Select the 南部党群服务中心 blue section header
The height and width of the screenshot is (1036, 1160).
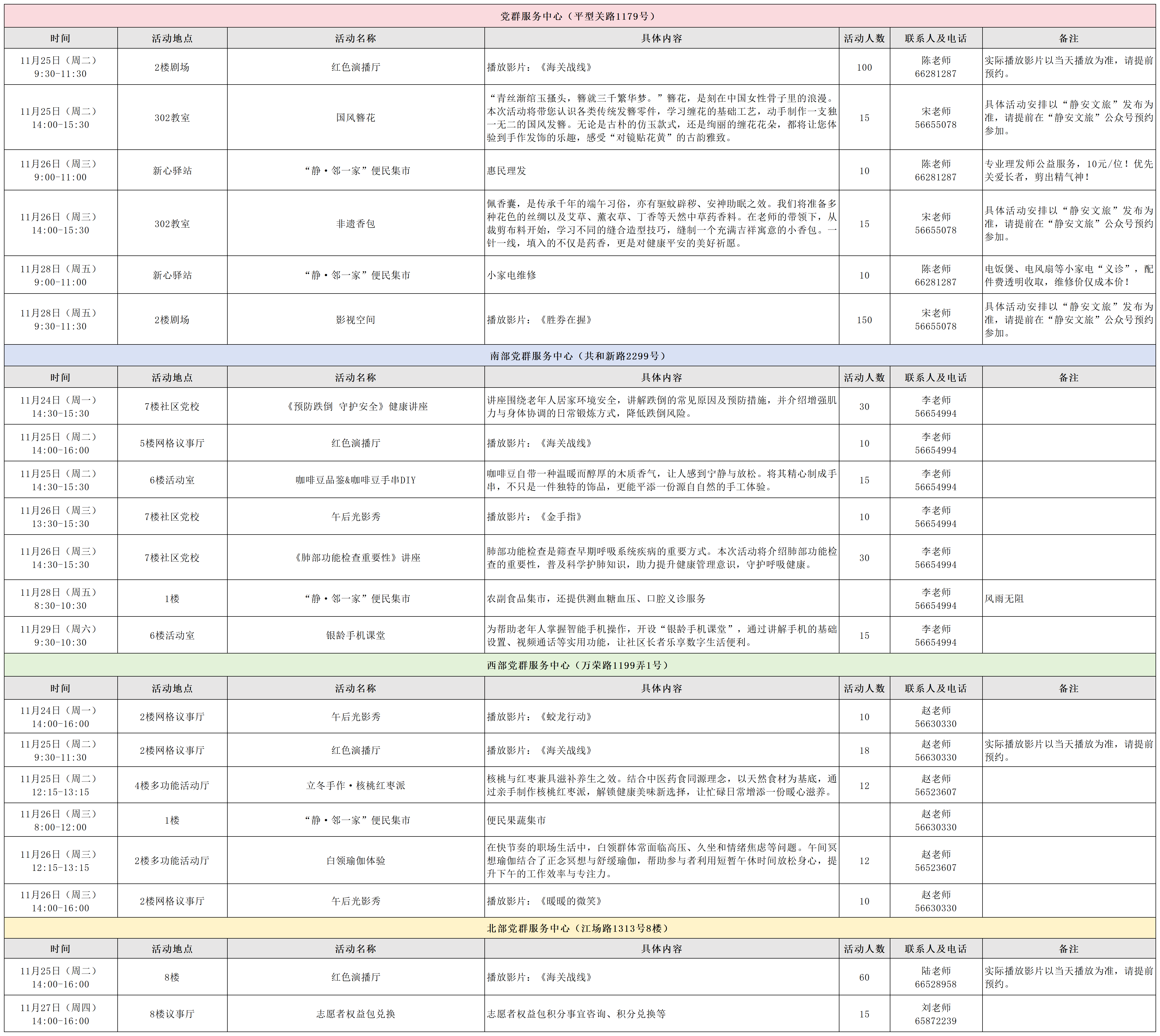(579, 356)
